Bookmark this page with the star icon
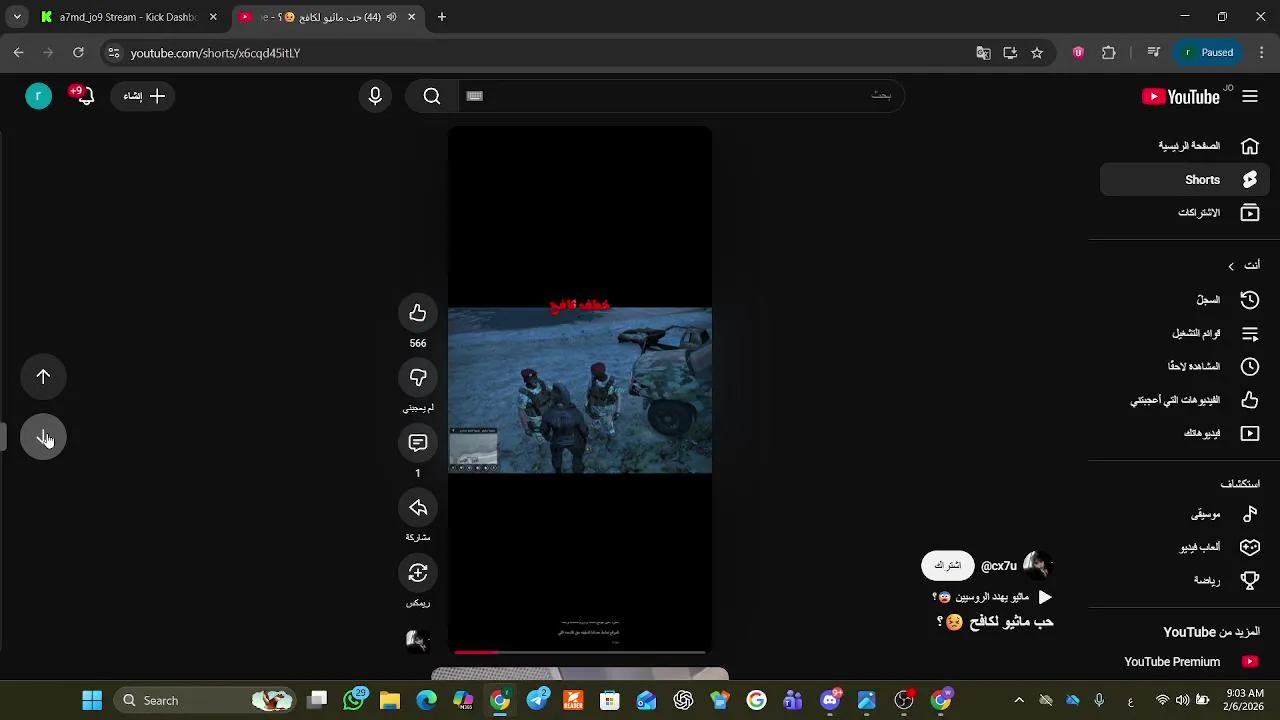This screenshot has height=720, width=1280. pos(1037,53)
